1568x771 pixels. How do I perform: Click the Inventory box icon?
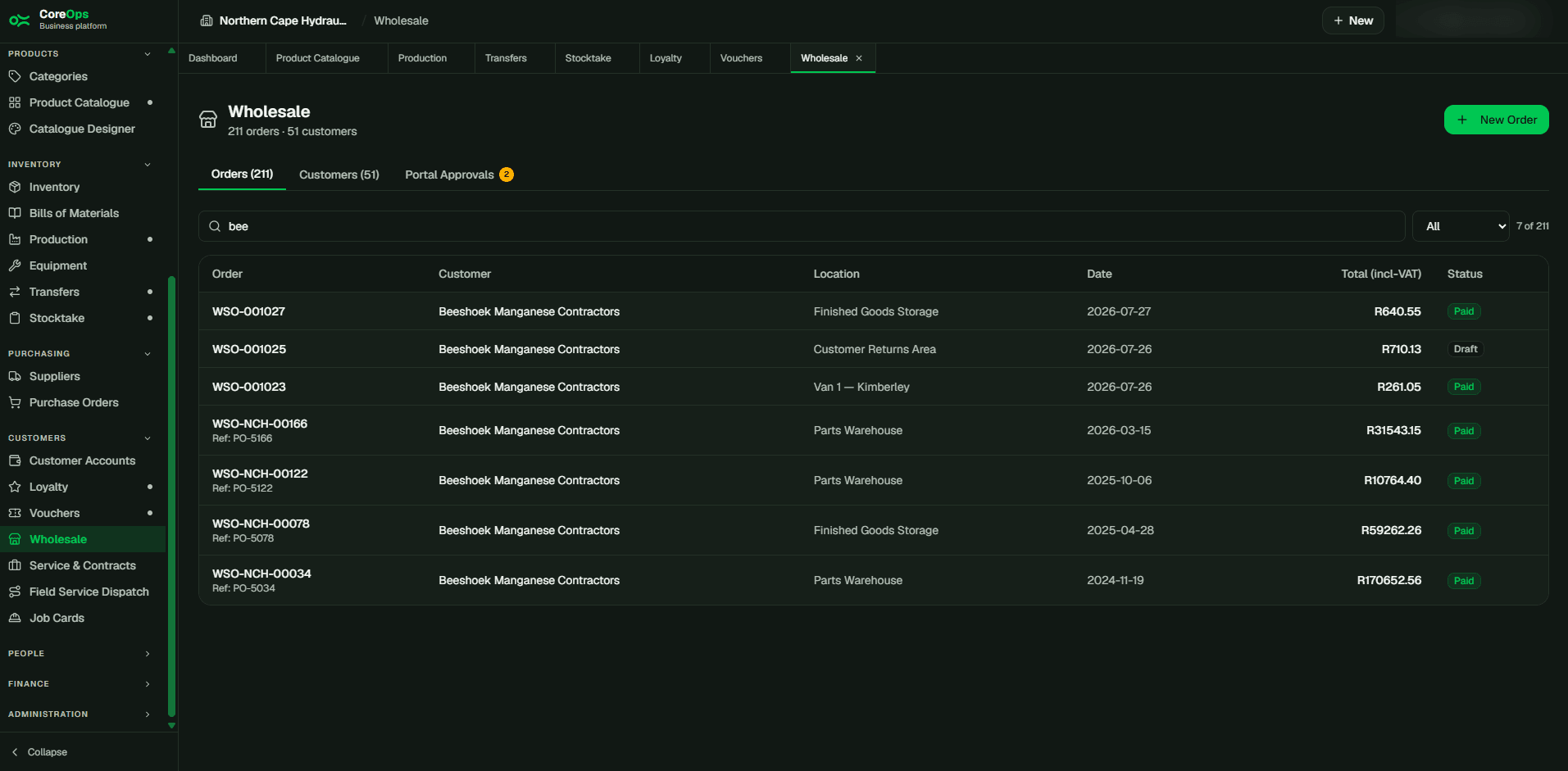pos(15,187)
